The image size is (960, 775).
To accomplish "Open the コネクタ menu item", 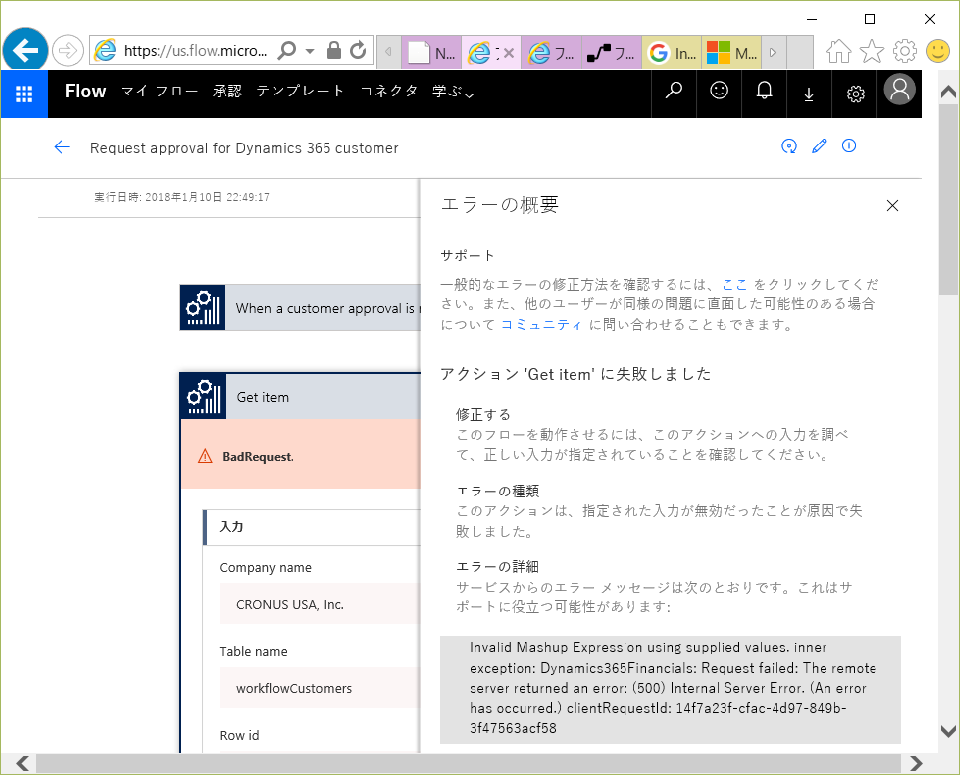I will [x=389, y=92].
